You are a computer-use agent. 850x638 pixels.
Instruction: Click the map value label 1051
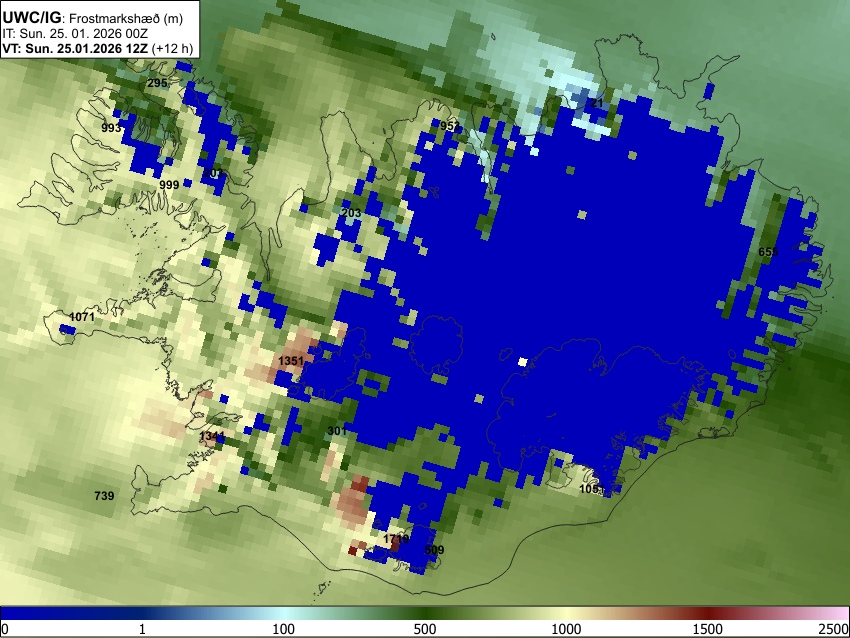(592, 489)
